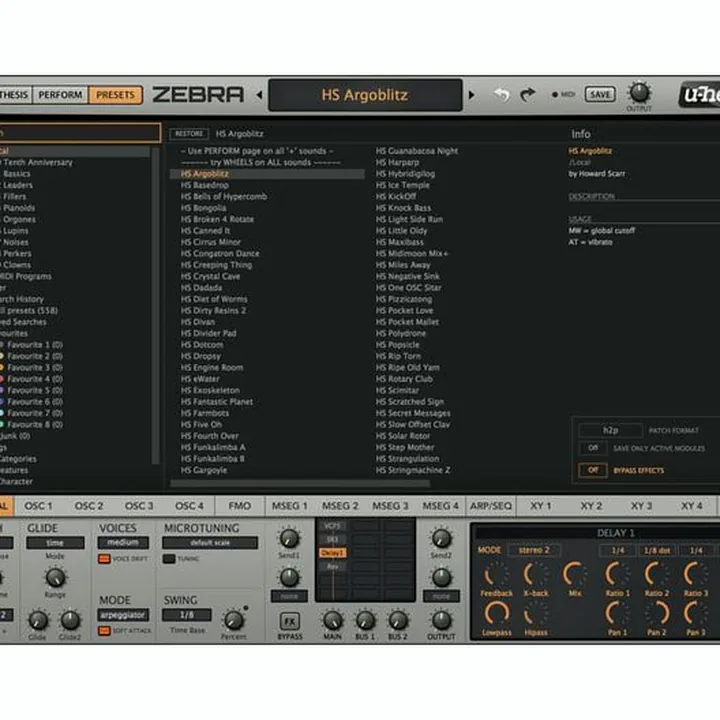Select the VCF1 module in FX grid
The height and width of the screenshot is (720, 720).
pyautogui.click(x=332, y=526)
